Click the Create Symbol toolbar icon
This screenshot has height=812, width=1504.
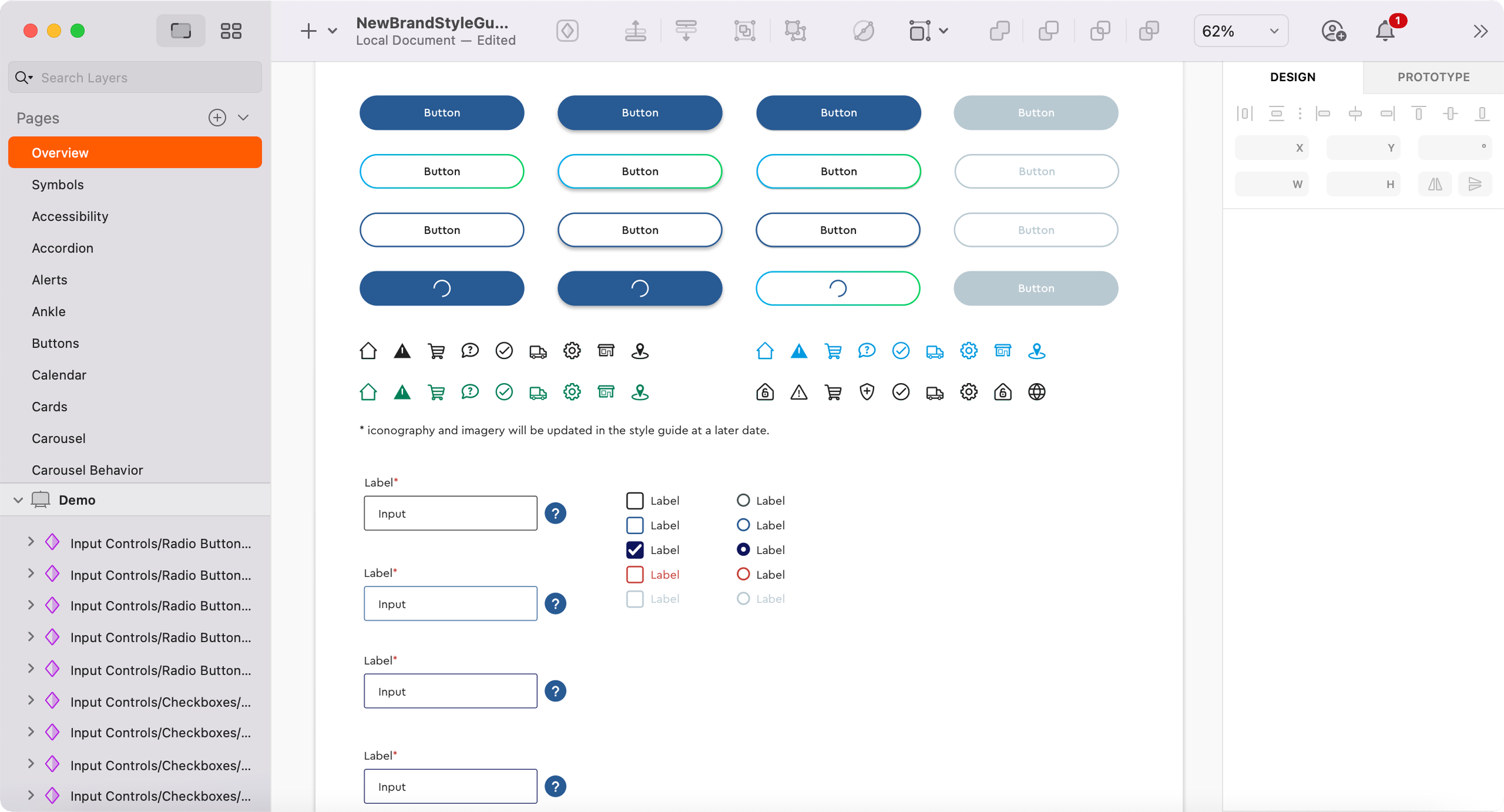pos(567,31)
